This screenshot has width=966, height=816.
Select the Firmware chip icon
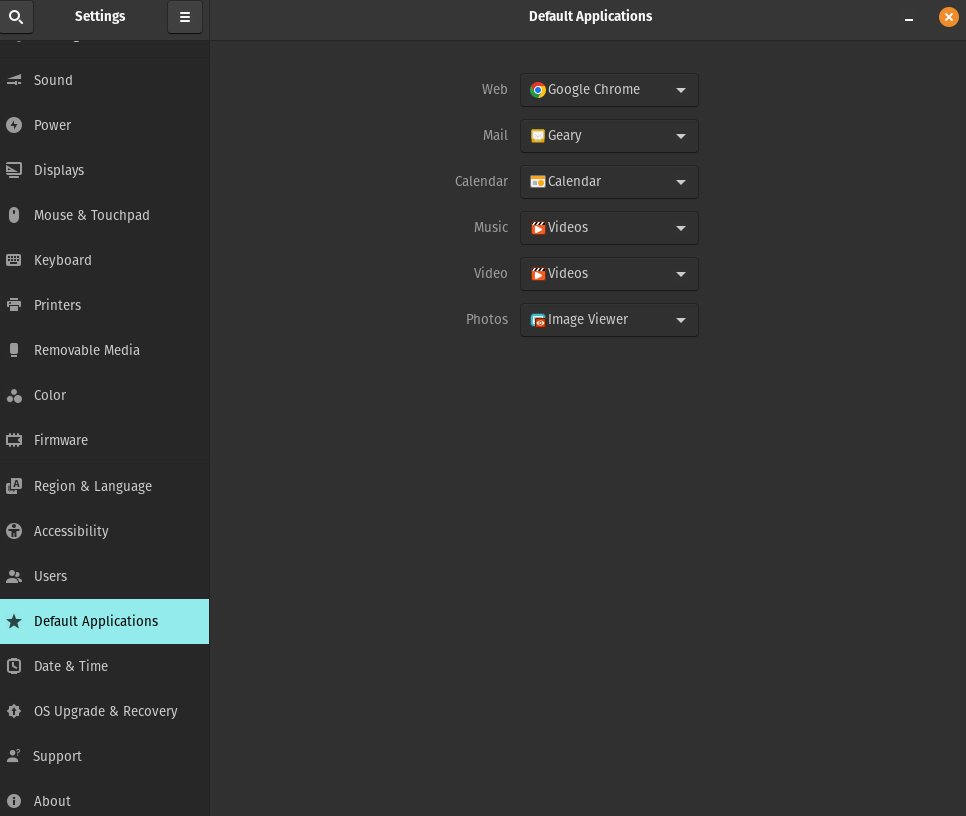[x=14, y=440]
